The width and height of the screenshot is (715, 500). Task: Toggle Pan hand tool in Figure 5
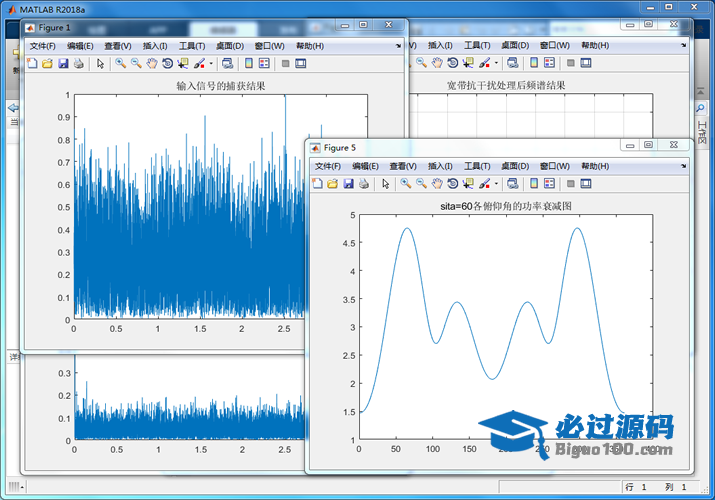click(437, 184)
